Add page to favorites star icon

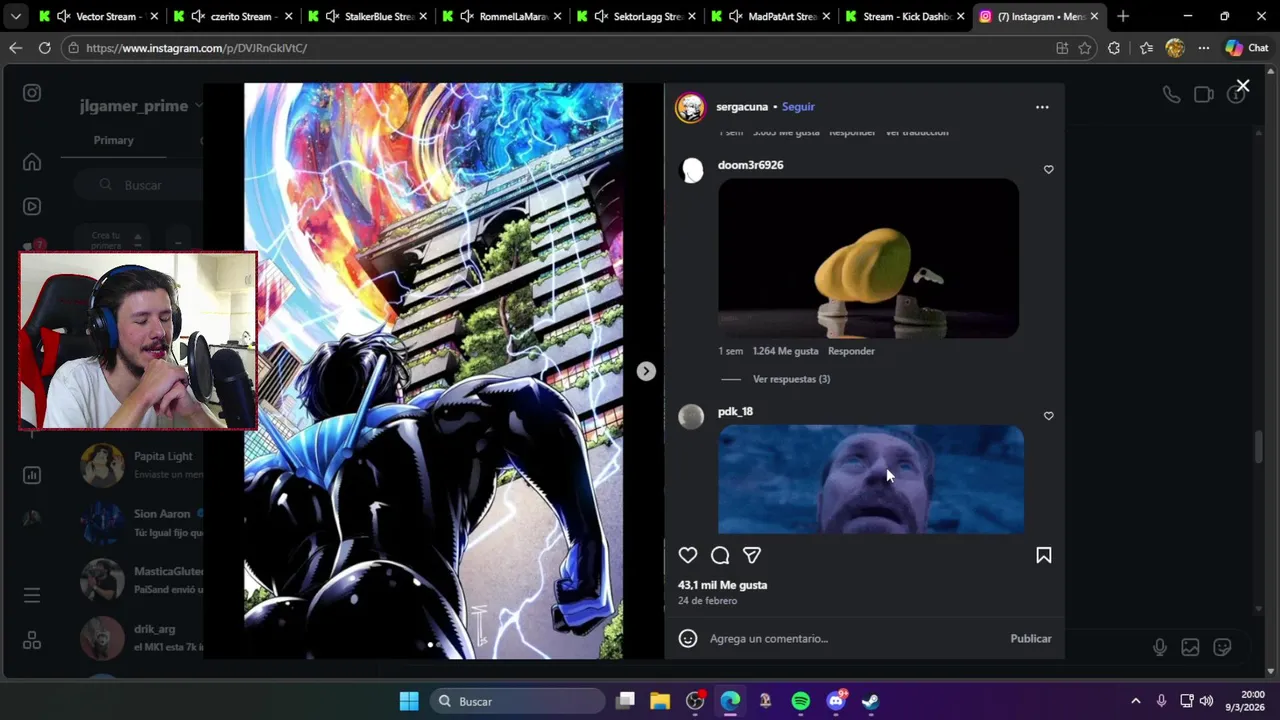click(x=1084, y=48)
